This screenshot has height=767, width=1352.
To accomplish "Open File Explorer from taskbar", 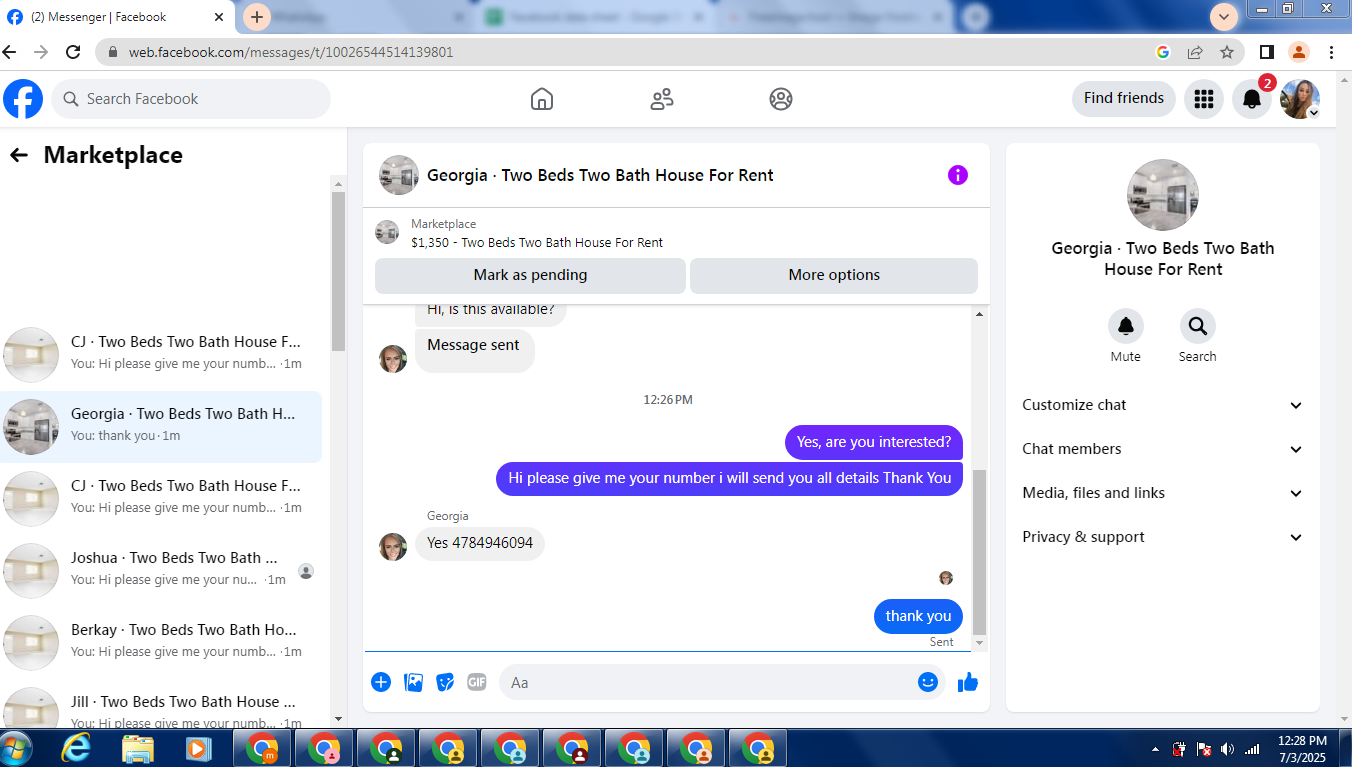I will (138, 748).
